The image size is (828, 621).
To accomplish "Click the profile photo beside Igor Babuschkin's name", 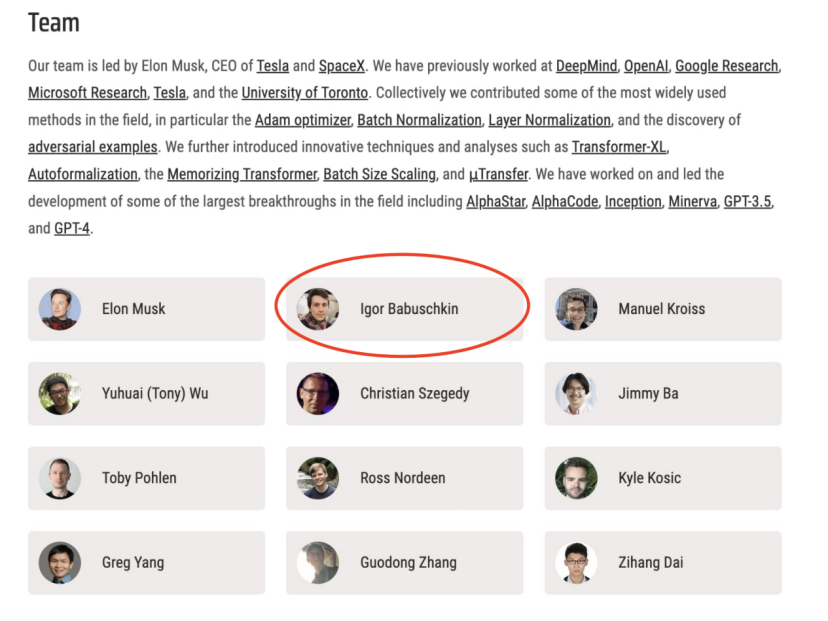I will coord(318,309).
